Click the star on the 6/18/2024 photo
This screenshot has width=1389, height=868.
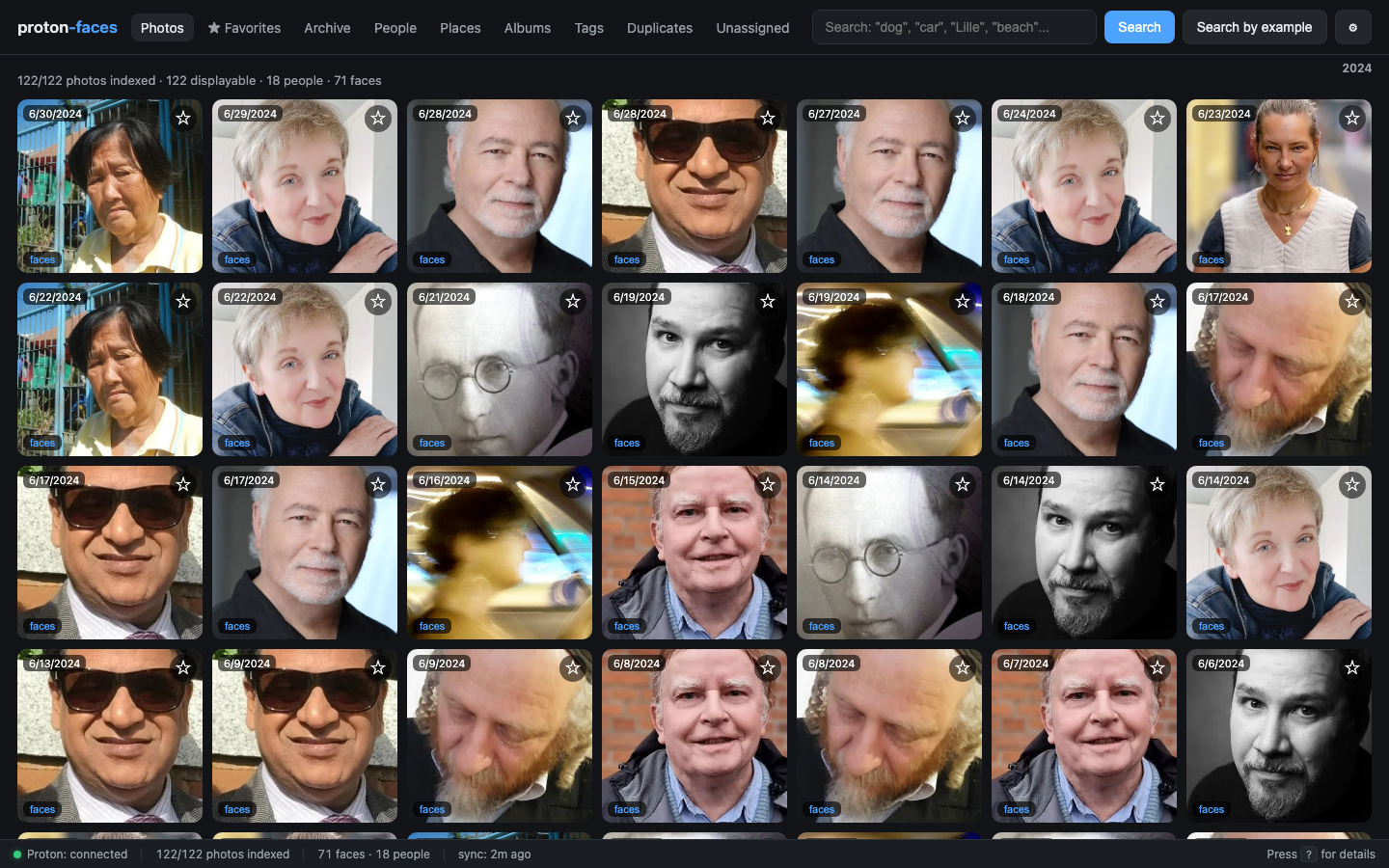(1157, 301)
